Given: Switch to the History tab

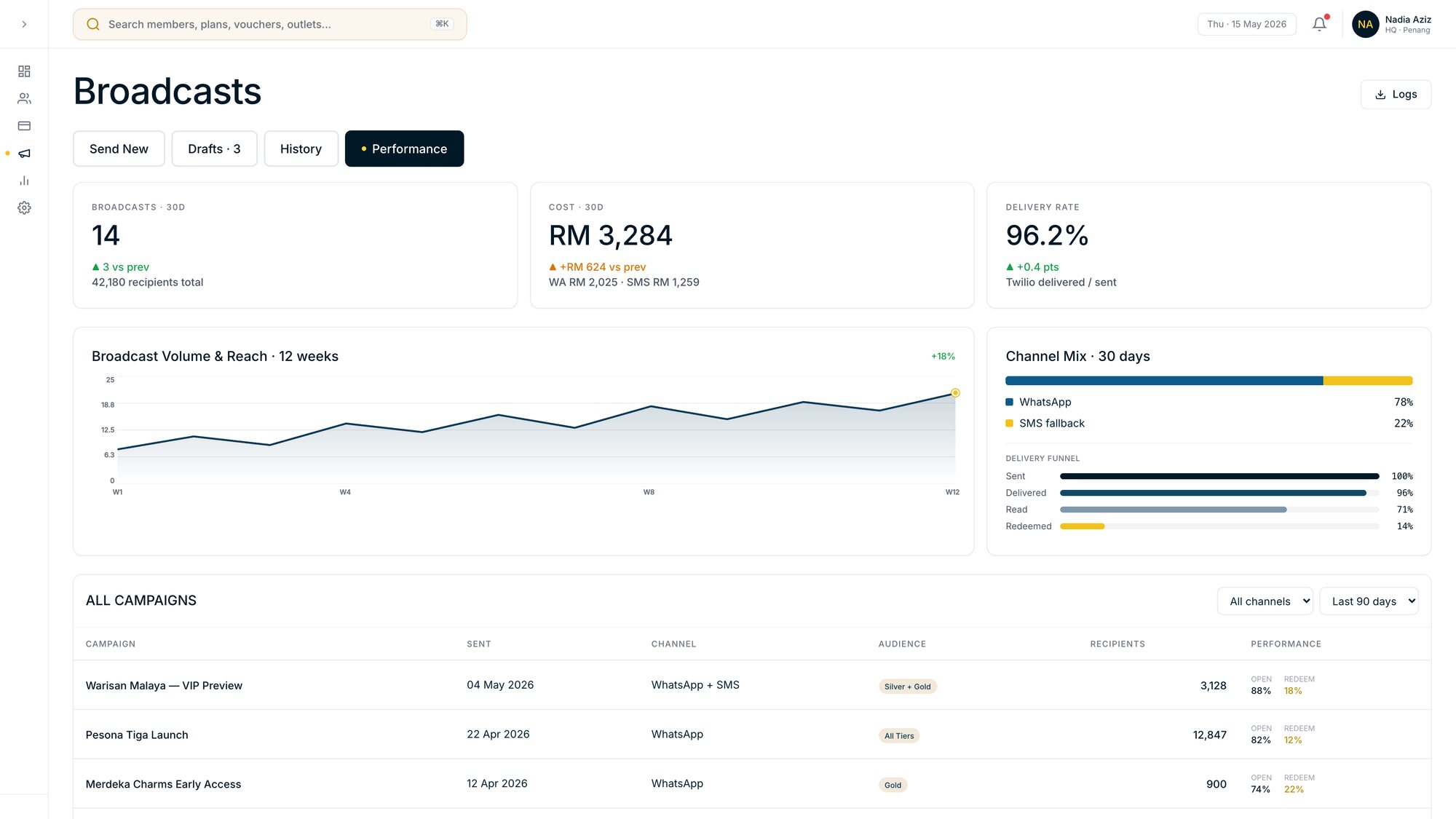Looking at the screenshot, I should (301, 149).
